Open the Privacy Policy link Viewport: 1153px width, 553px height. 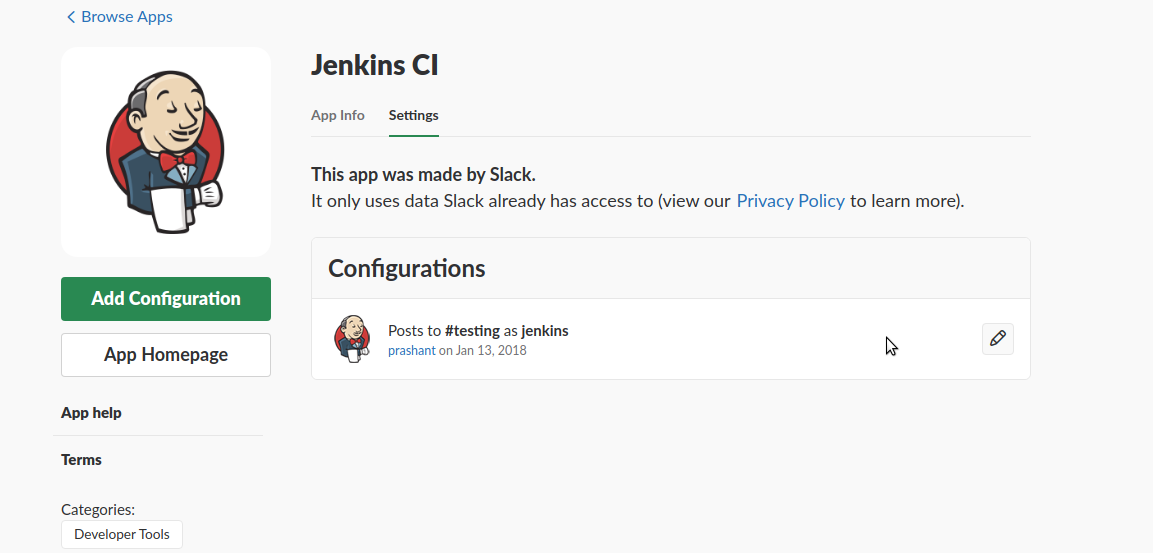790,201
